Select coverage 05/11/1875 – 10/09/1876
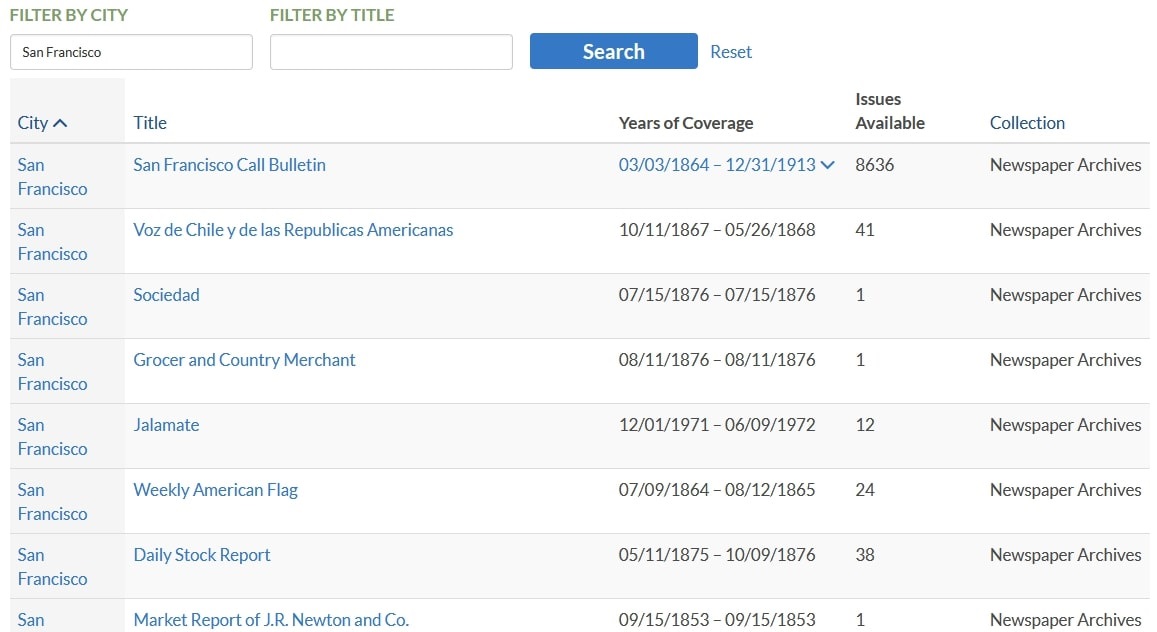1157x632 pixels. (717, 555)
